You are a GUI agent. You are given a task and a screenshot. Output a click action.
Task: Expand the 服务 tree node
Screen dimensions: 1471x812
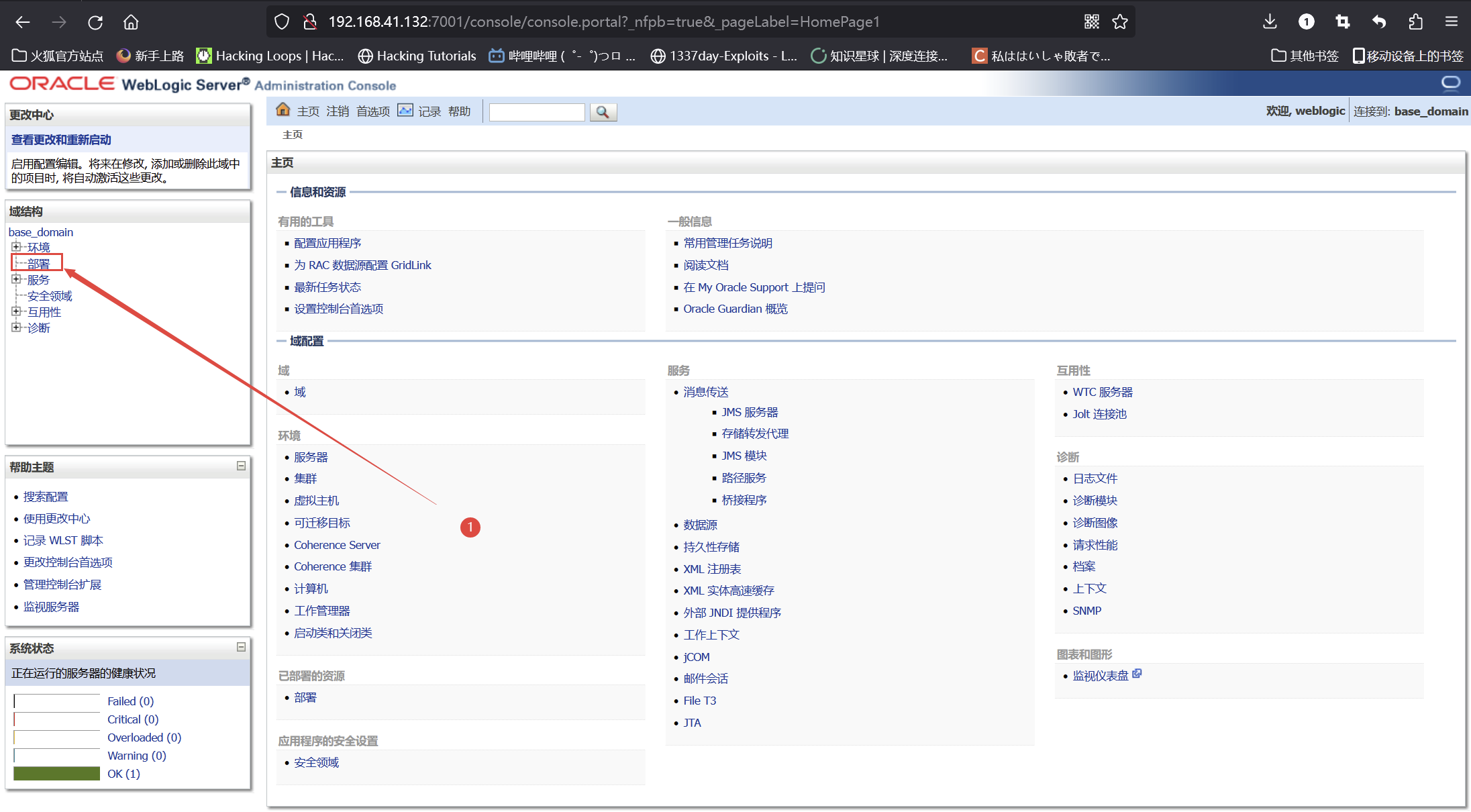click(x=16, y=279)
